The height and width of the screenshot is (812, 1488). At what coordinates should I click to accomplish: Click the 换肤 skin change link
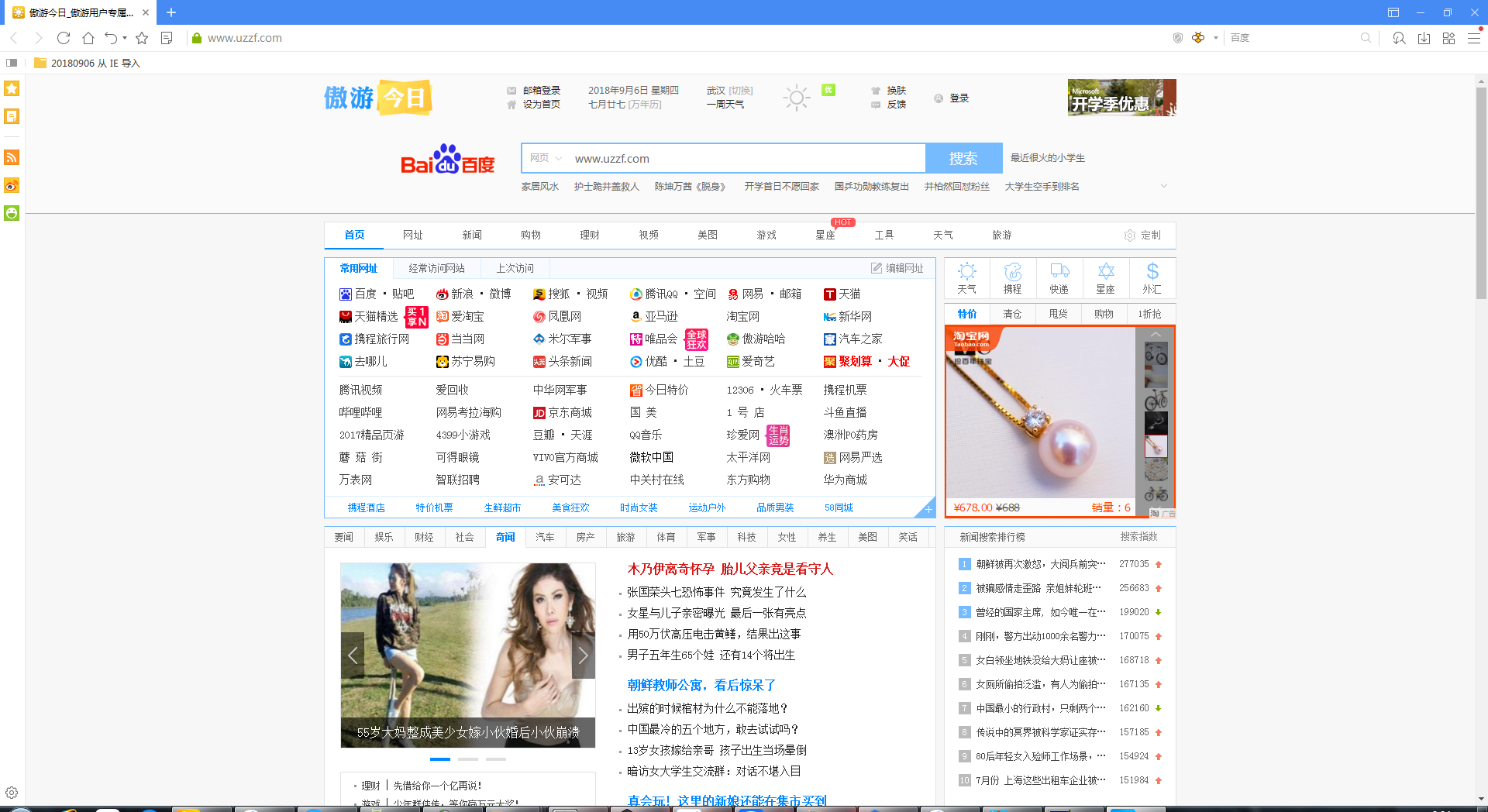point(896,91)
